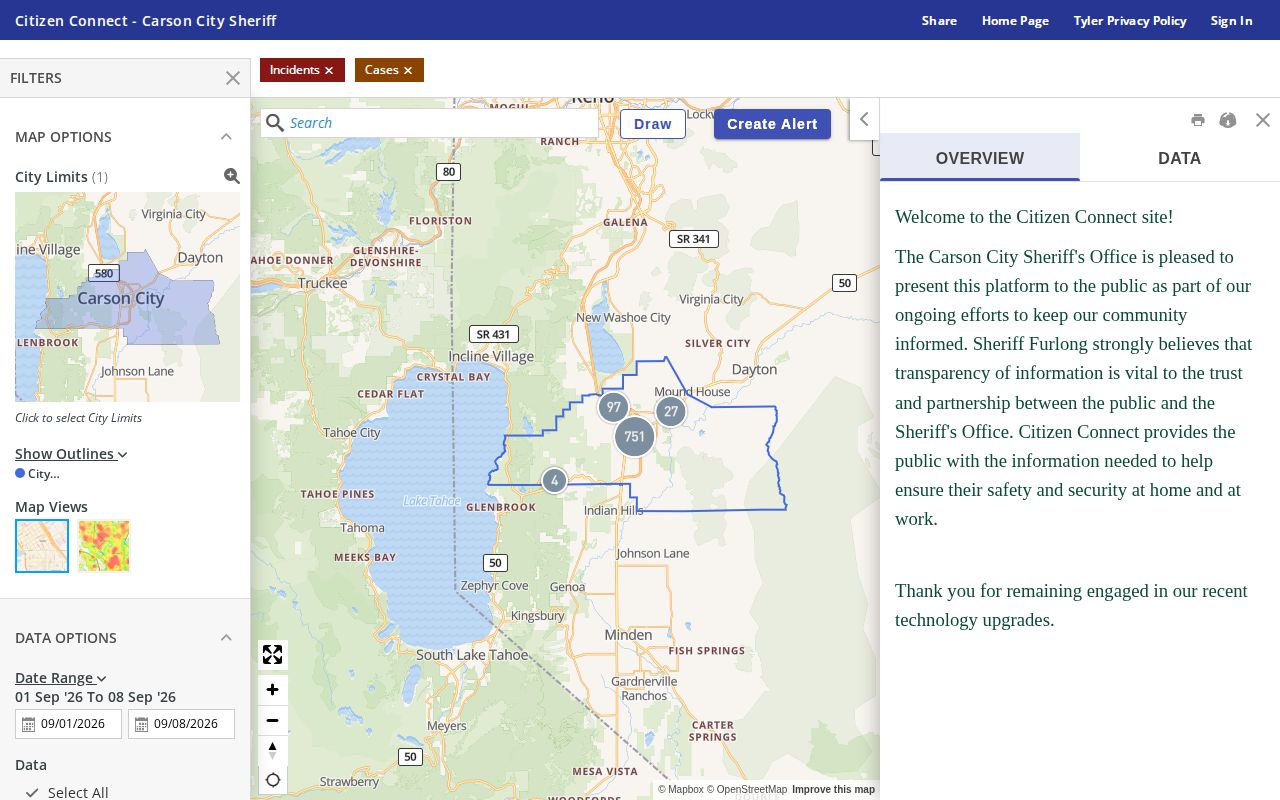The image size is (1280, 800).
Task: Collapse the side panel with arrow
Action: tap(864, 120)
